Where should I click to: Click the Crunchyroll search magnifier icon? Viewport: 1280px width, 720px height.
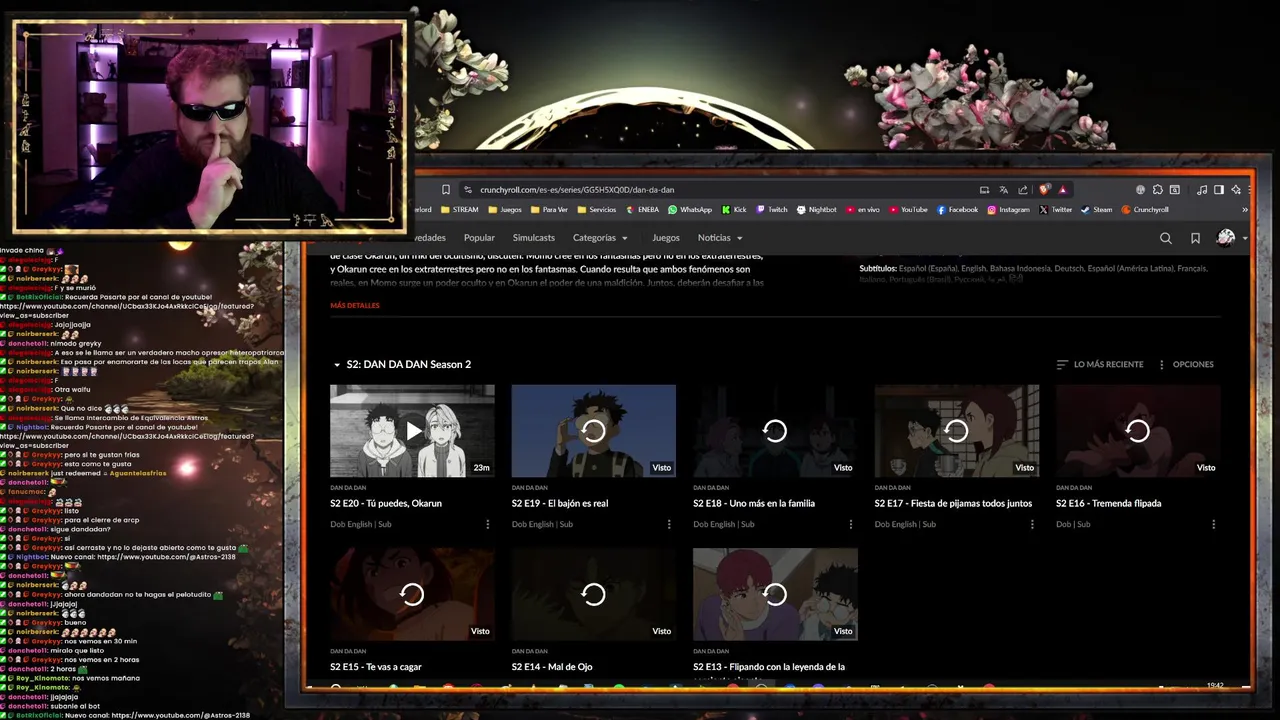[1165, 238]
